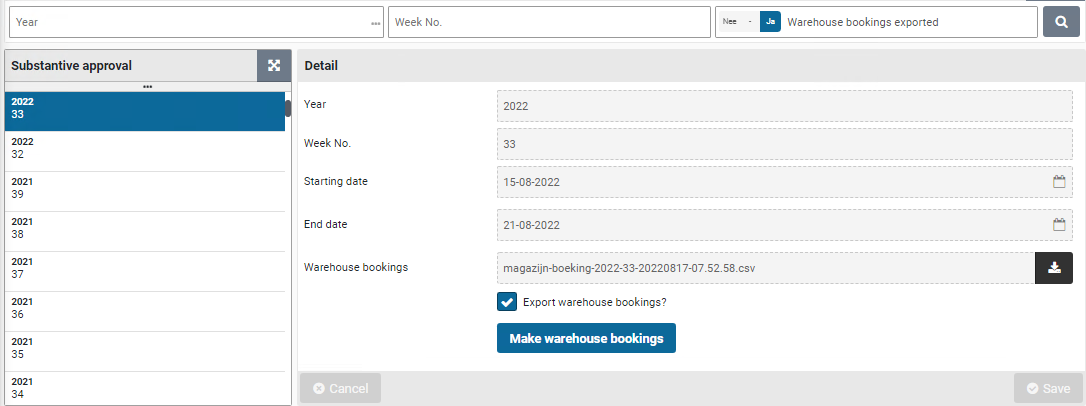The width and height of the screenshot is (1086, 406).
Task: Set exported filter to Ja
Action: point(770,22)
